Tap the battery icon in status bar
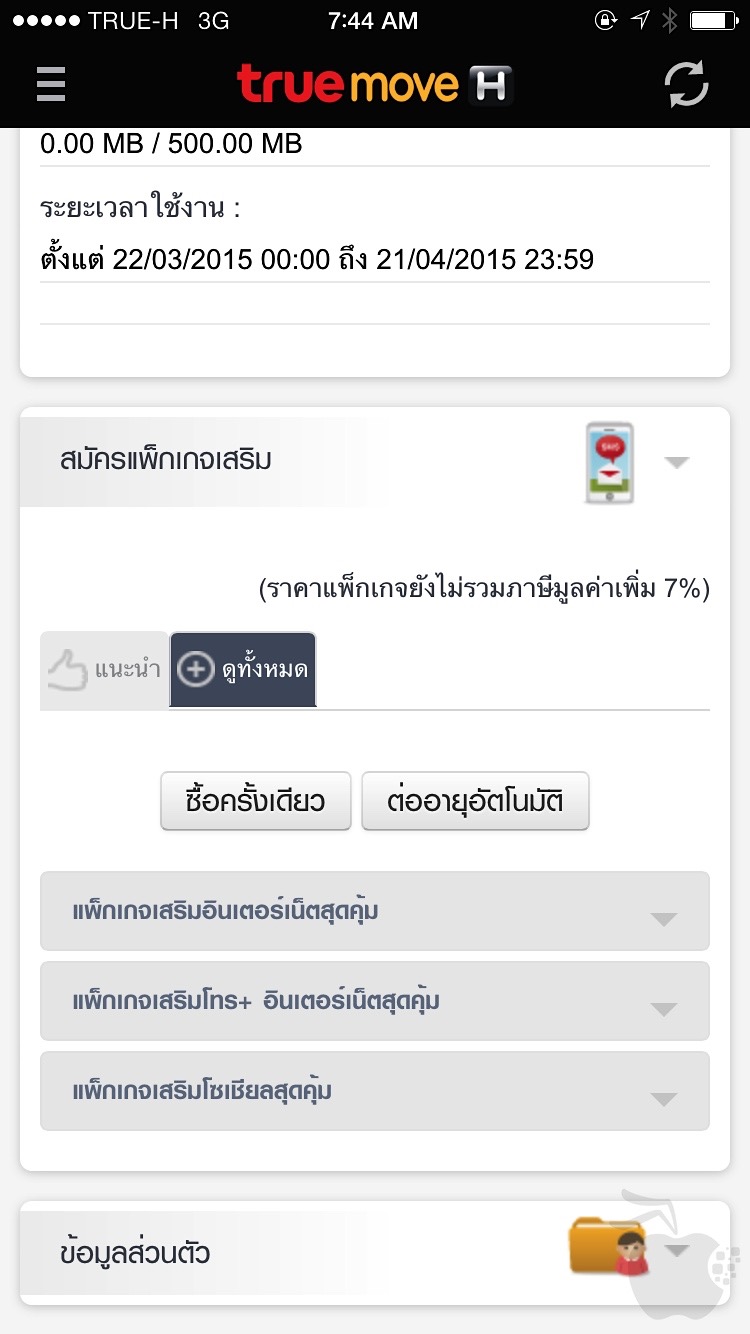The image size is (750, 1334). [x=714, y=21]
